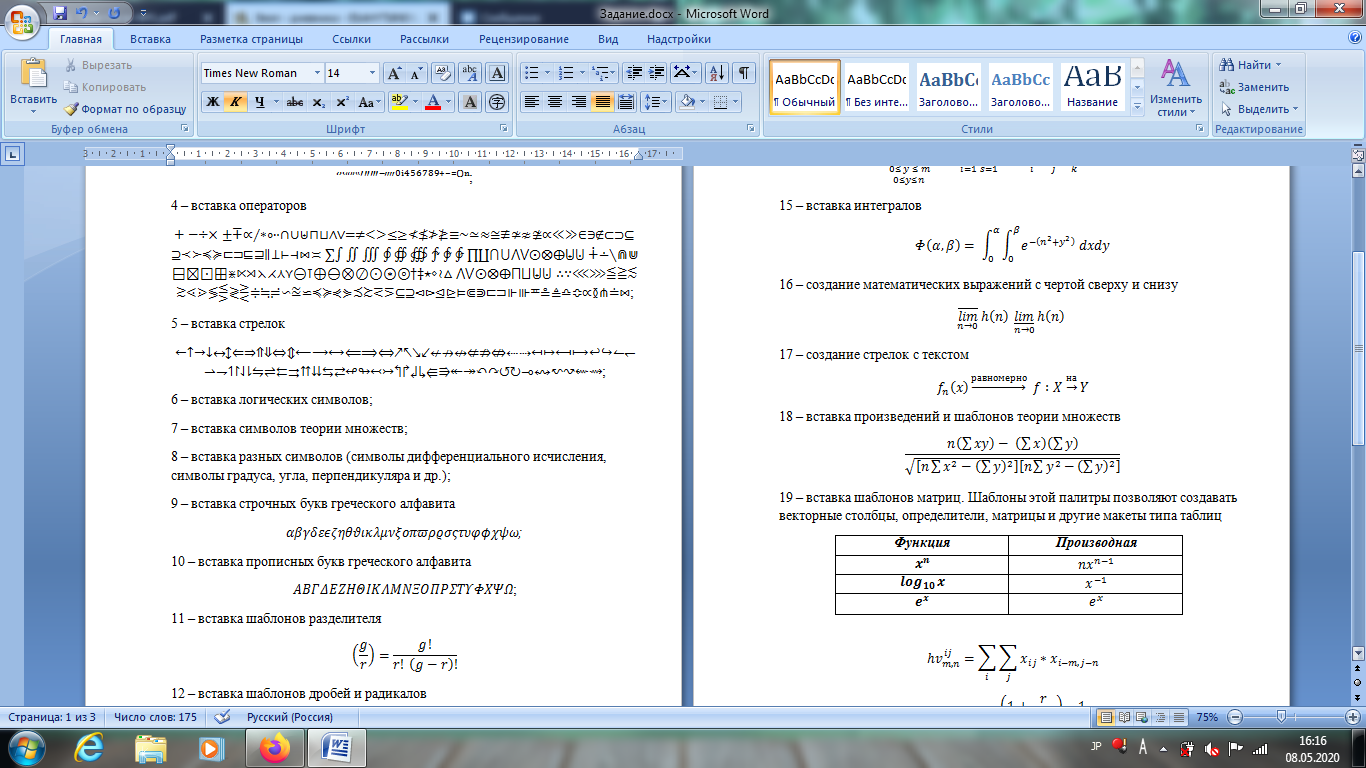This screenshot has height=768, width=1366.
Task: Click the Office button
Action: (x=22, y=20)
